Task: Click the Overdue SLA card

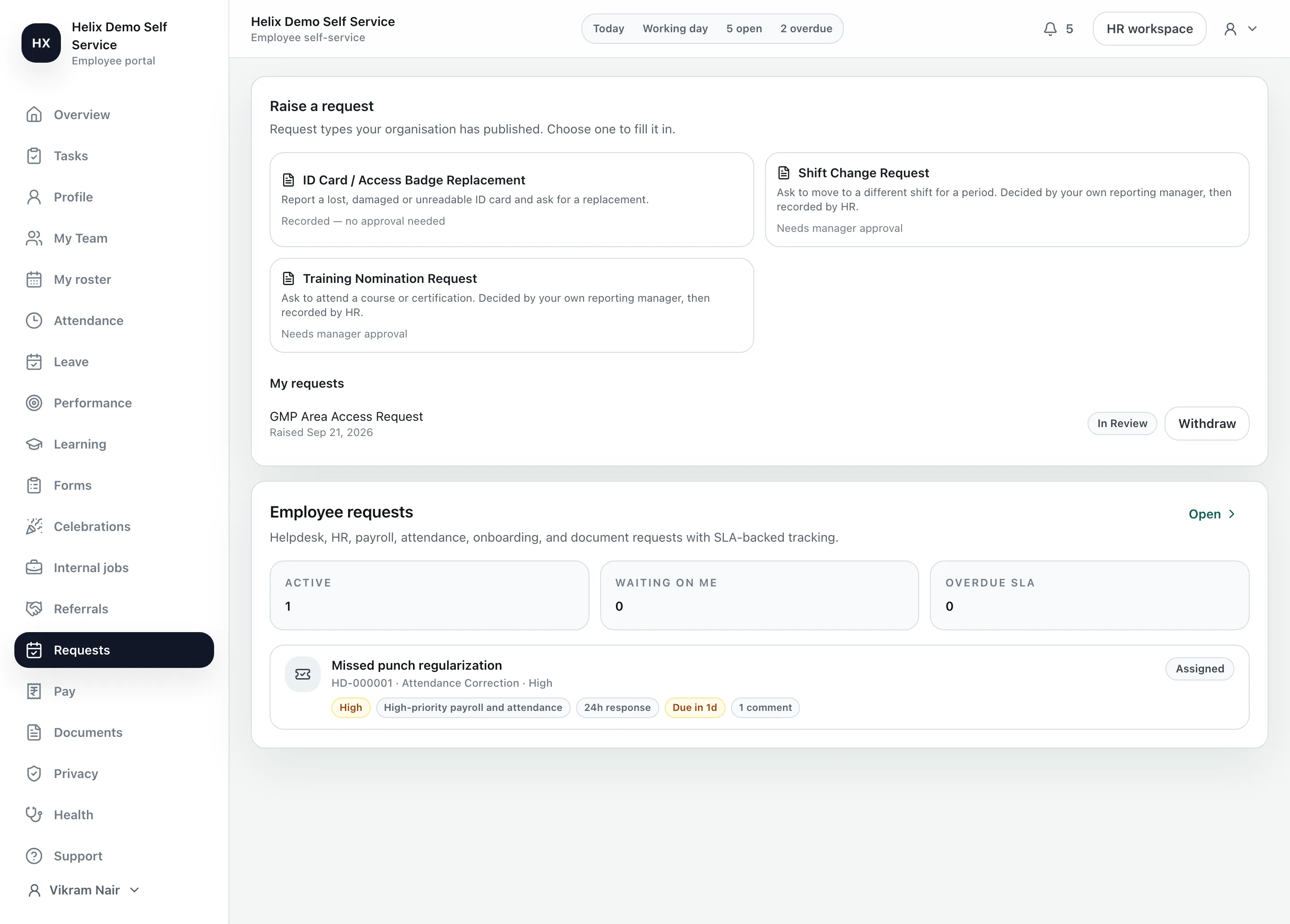Action: tap(1089, 595)
